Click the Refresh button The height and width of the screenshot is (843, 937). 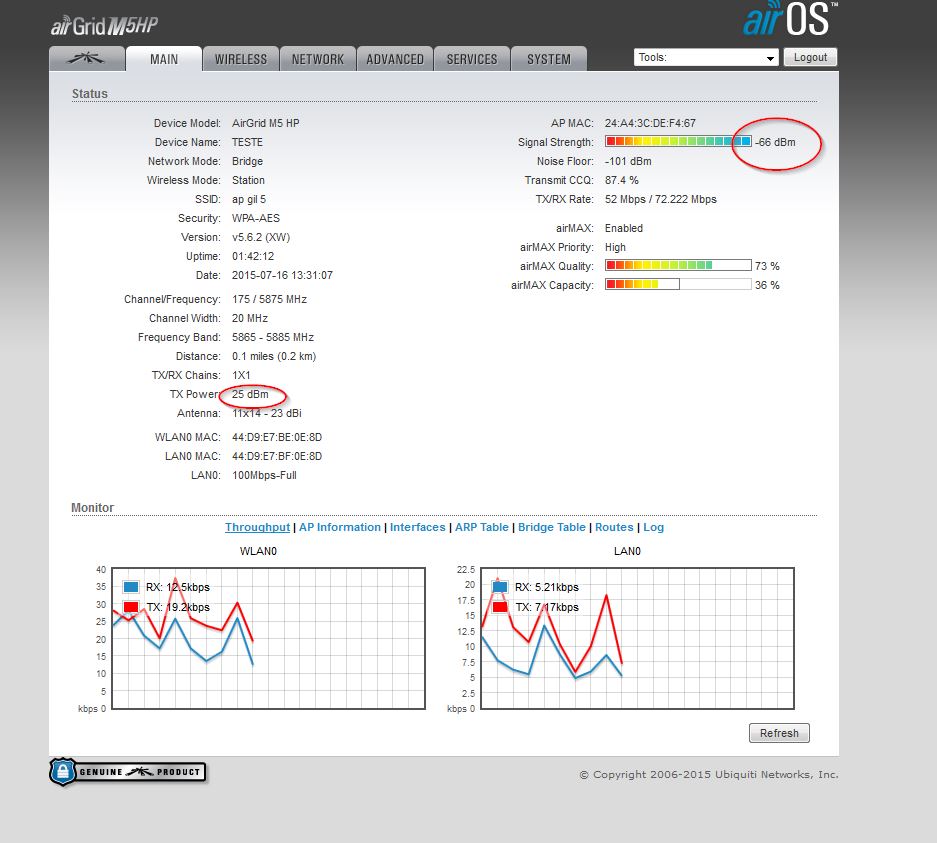(x=779, y=733)
